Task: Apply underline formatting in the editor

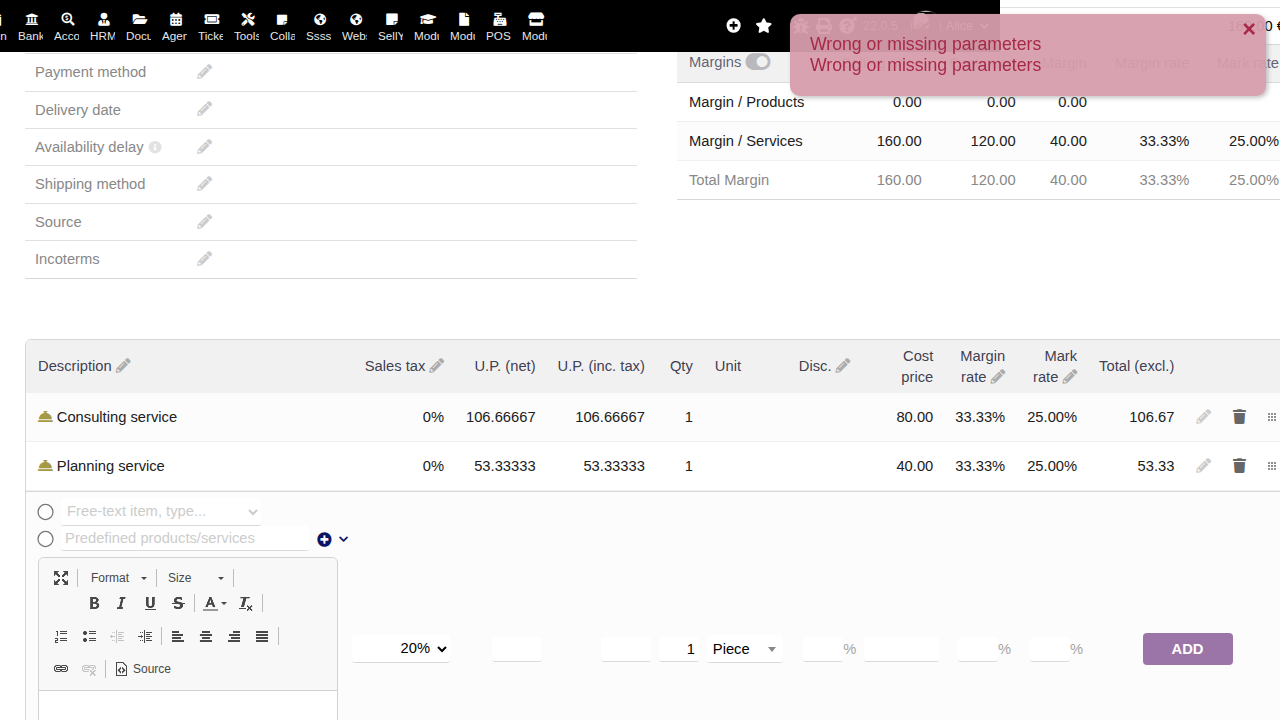Action: (150, 604)
